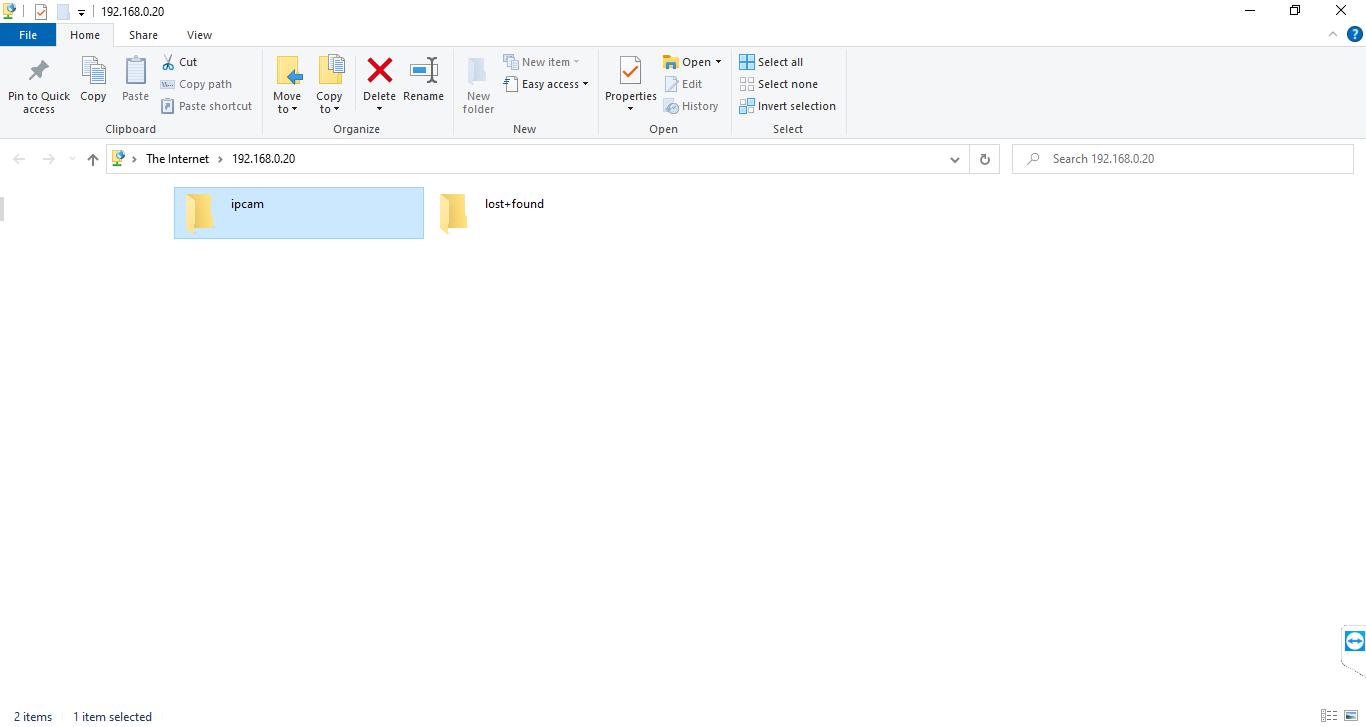This screenshot has height=727, width=1366.
Task: Refresh the 192.168.0.20 folder view
Action: tap(984, 158)
